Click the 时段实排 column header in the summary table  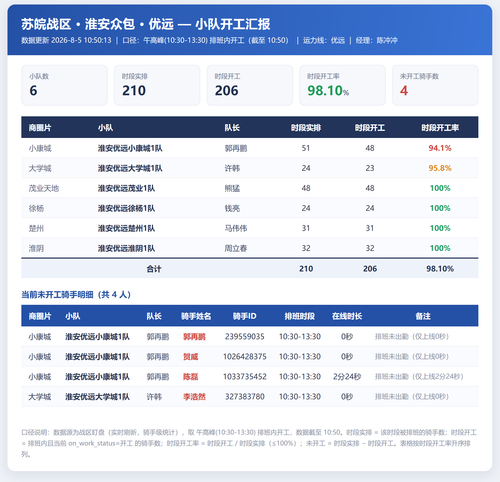(306, 128)
